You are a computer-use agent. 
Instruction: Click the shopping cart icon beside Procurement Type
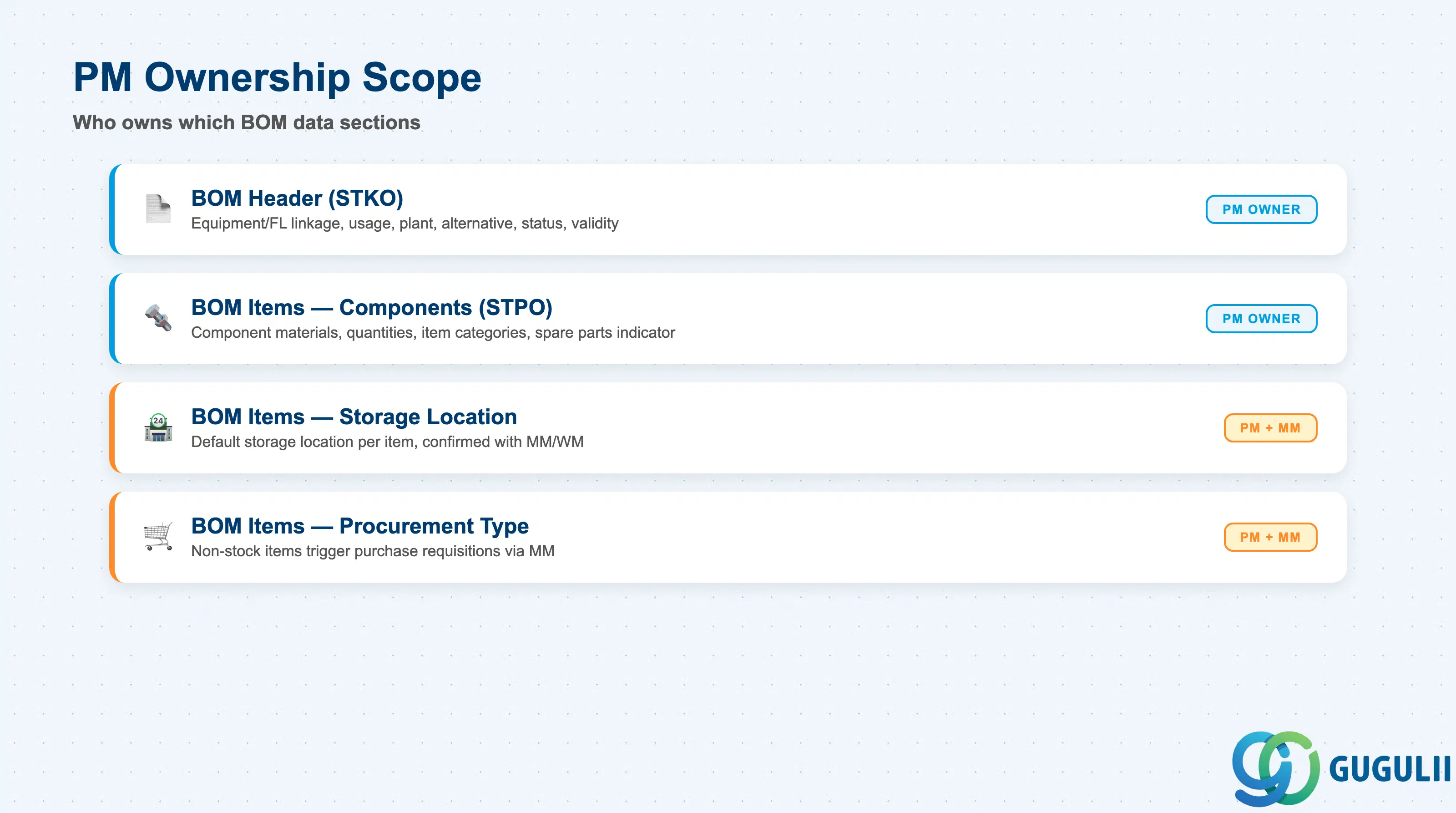point(158,536)
